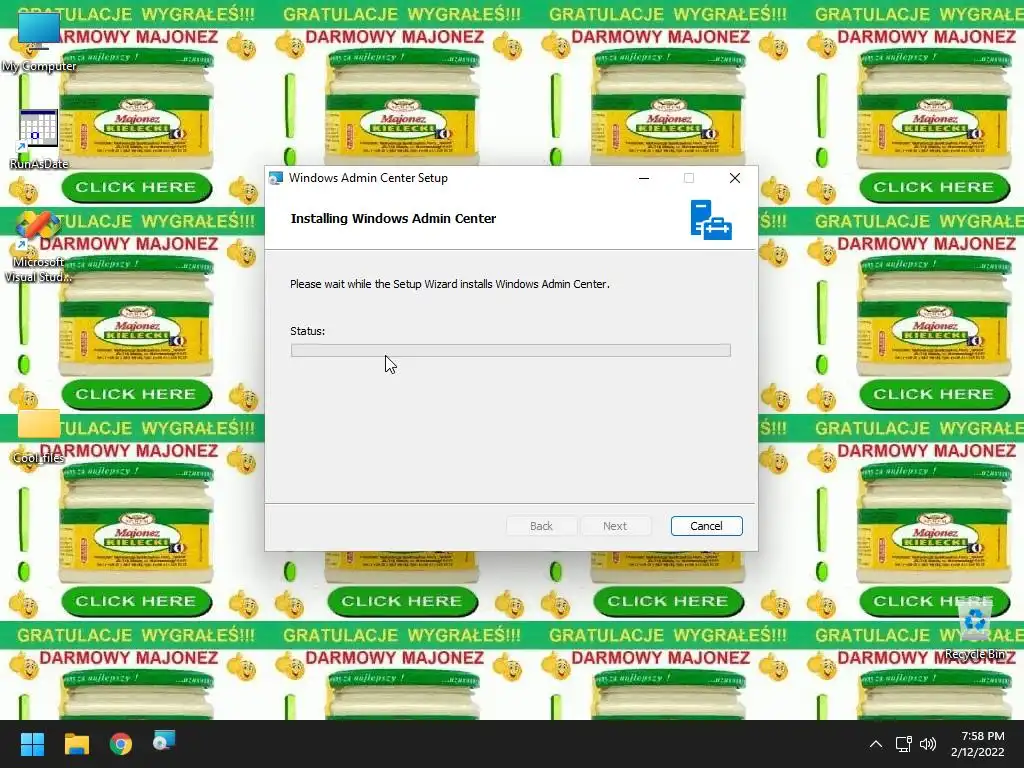Minimize the Windows Admin Center Setup window
1024x768 pixels.
click(x=644, y=178)
